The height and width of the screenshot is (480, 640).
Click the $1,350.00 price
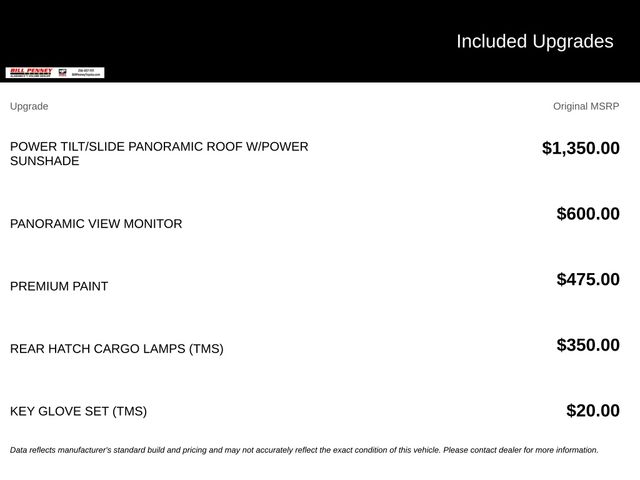[580, 148]
